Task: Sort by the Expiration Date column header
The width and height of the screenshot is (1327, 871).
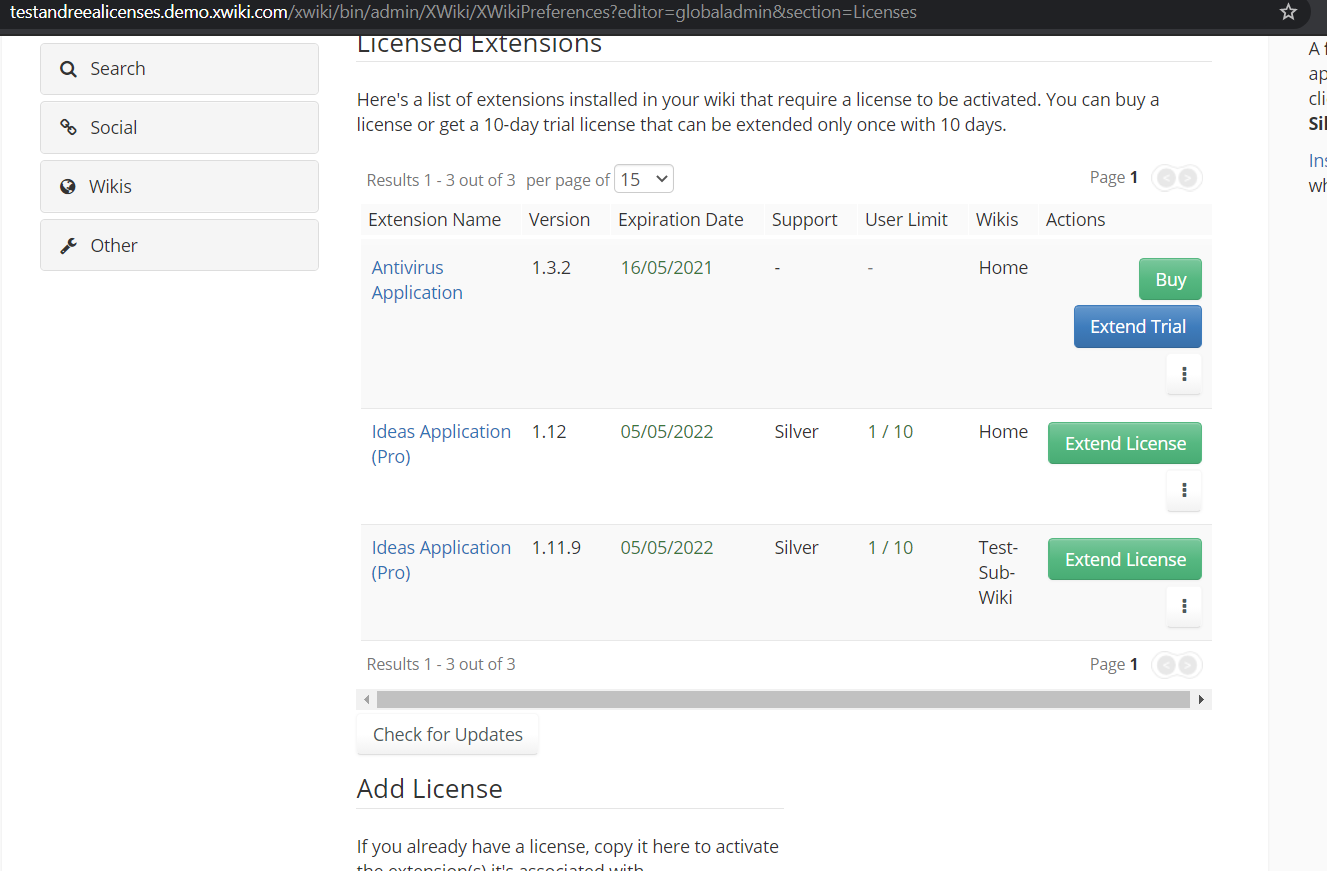Action: (x=681, y=219)
